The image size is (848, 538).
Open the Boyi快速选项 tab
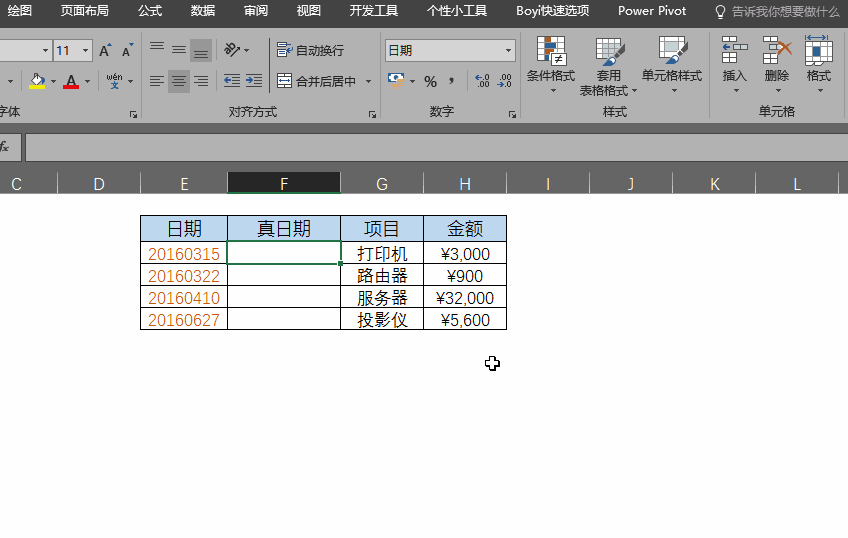click(x=553, y=11)
